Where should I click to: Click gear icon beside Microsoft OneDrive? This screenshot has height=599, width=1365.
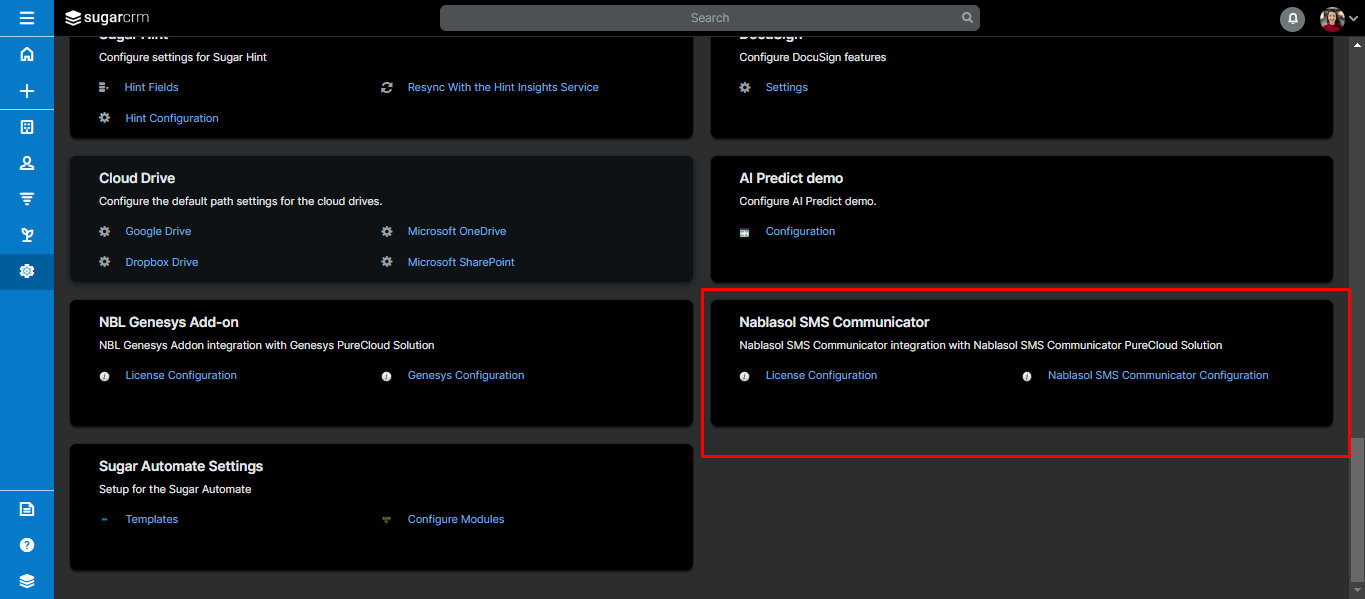click(x=387, y=231)
